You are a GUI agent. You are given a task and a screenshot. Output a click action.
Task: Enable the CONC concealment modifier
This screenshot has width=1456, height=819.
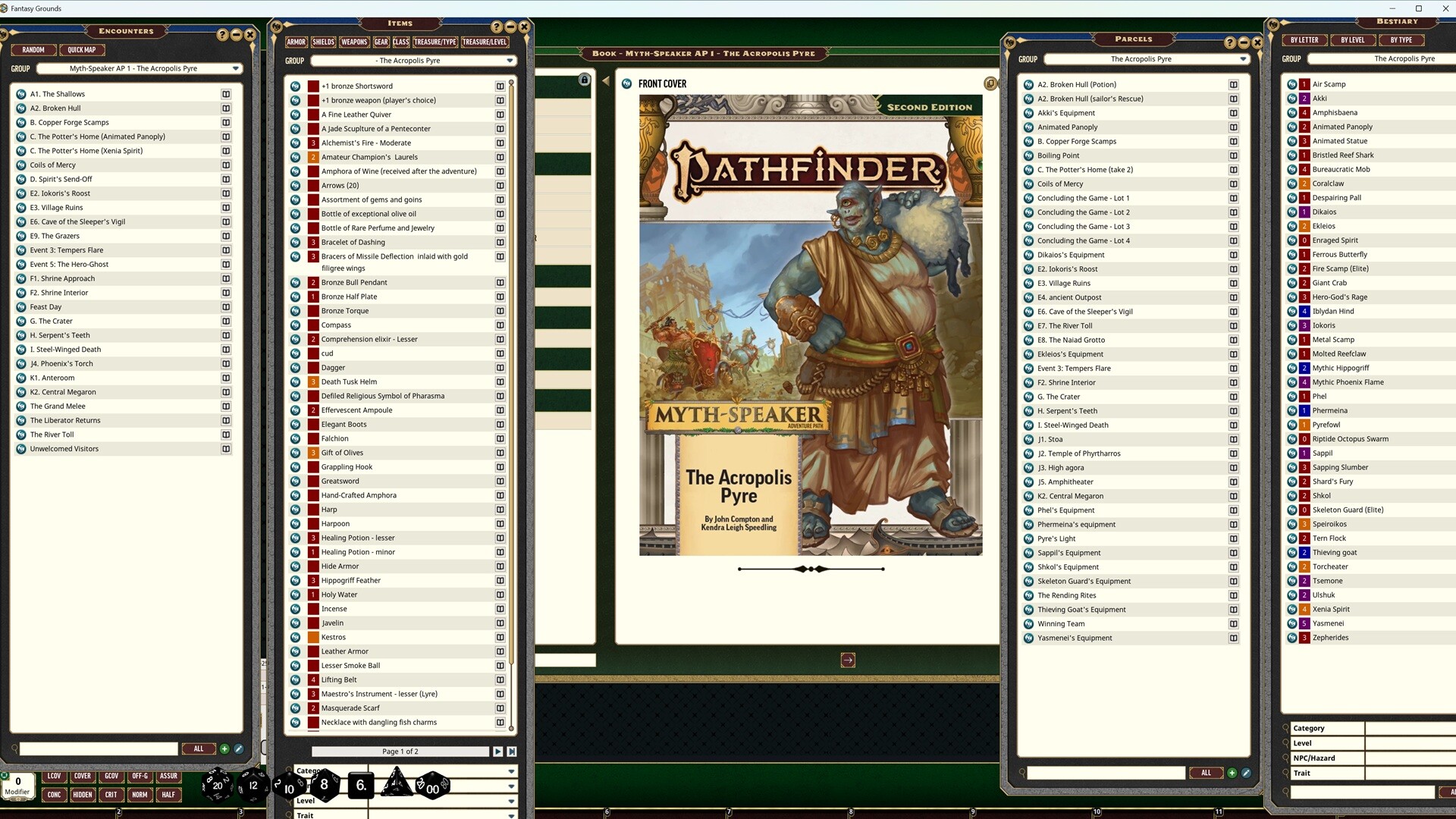point(54,795)
